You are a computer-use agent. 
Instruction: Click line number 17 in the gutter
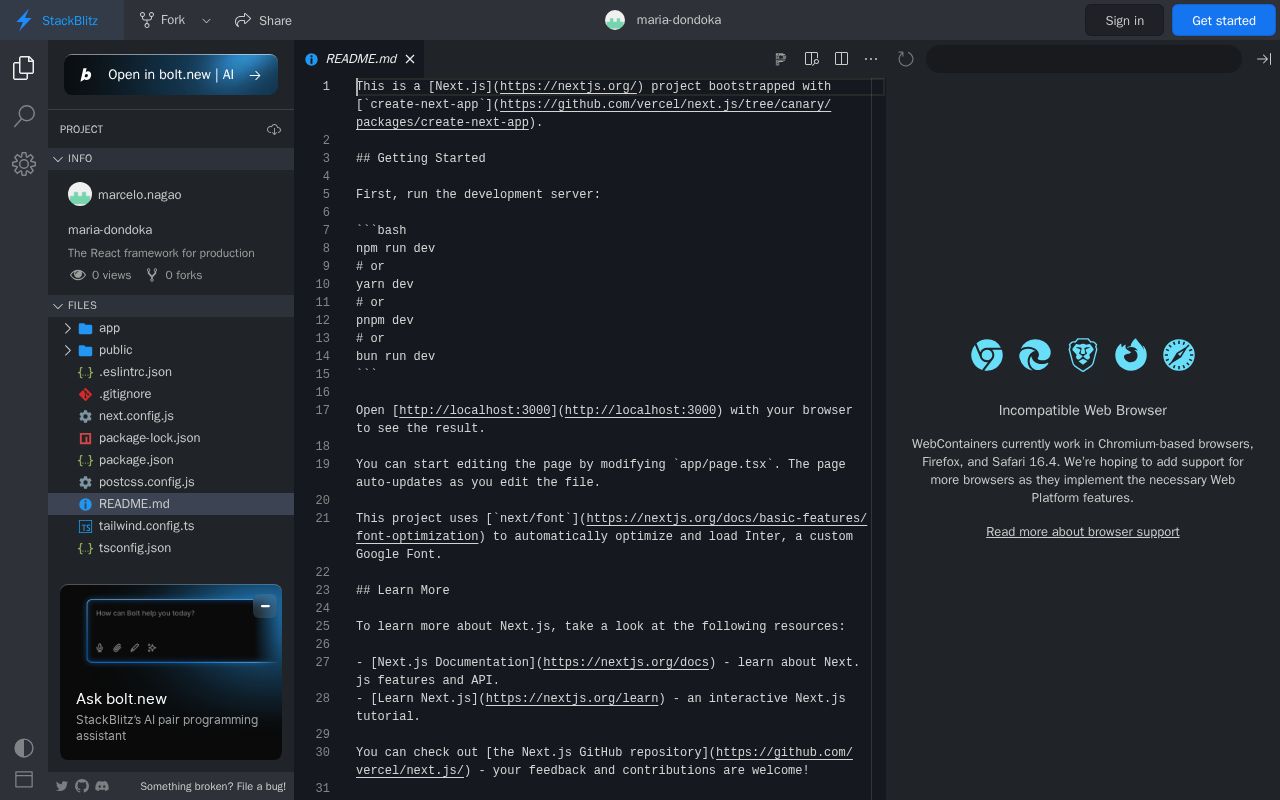322,410
